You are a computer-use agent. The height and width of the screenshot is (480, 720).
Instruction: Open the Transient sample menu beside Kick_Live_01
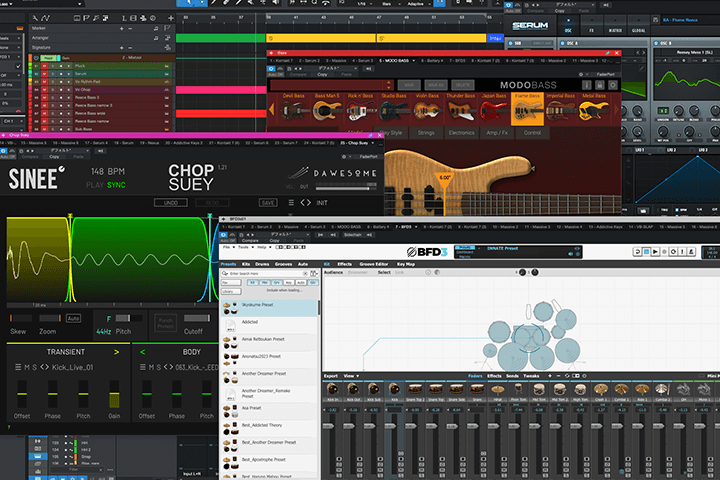[x=17, y=367]
